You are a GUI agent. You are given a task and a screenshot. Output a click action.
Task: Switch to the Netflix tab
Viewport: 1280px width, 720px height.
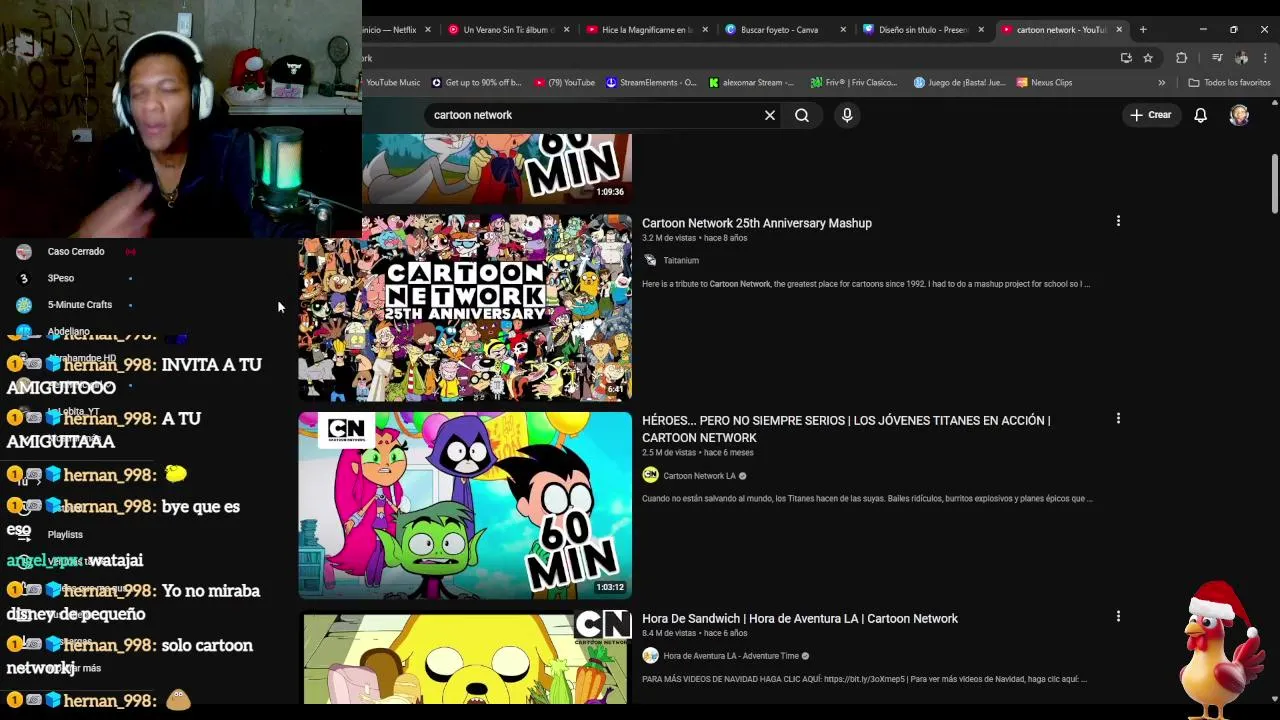click(391, 30)
